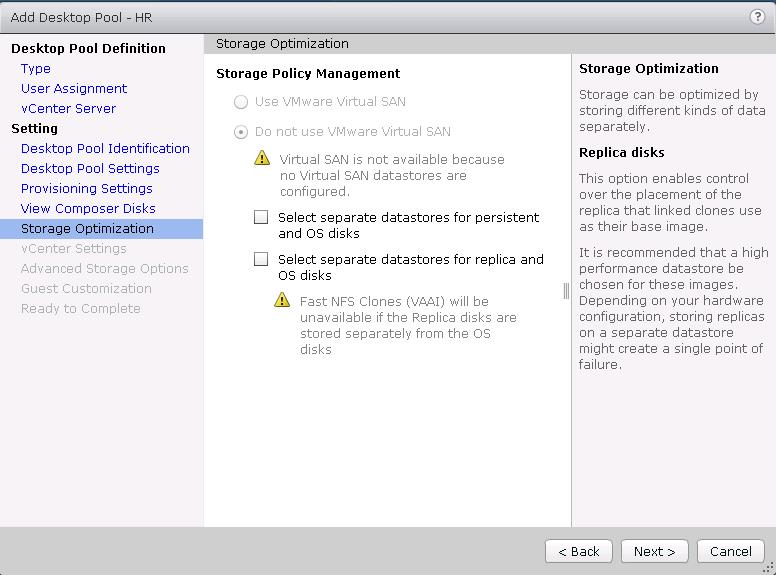
Task: Go to the Type step
Action: pyautogui.click(x=36, y=69)
